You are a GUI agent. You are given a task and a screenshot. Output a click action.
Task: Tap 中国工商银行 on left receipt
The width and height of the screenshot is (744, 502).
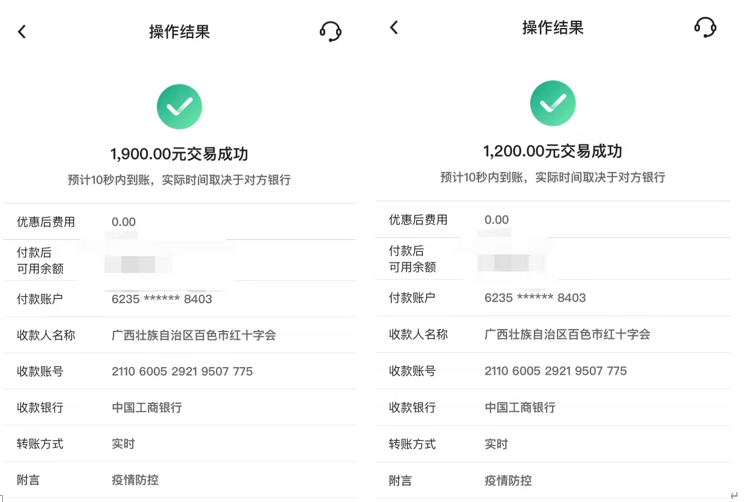(x=147, y=407)
